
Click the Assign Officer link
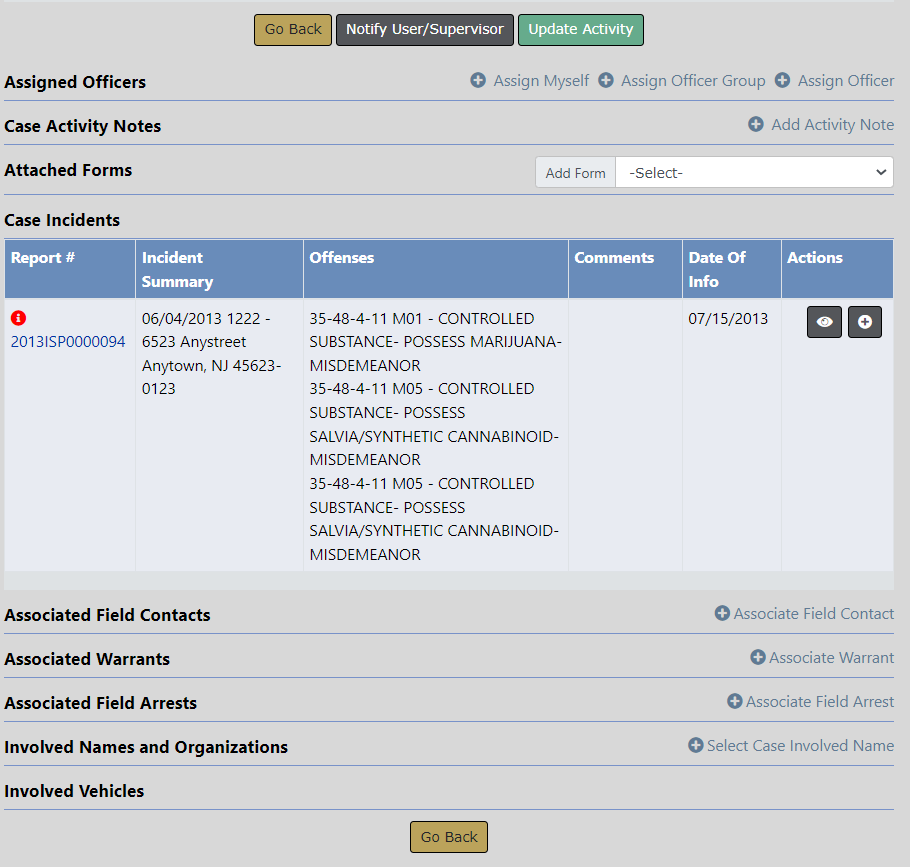point(845,81)
